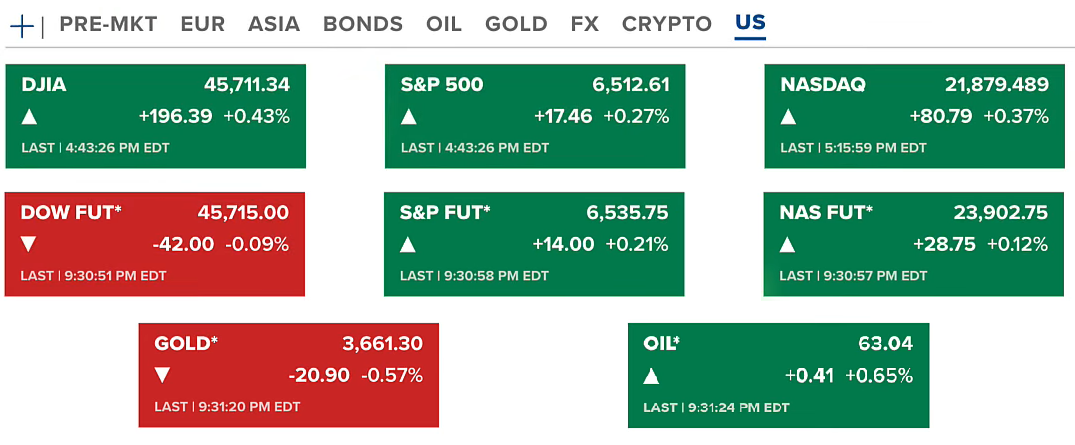1075x445 pixels.
Task: Click the S&P FUT up arrow icon
Action: (x=408, y=244)
